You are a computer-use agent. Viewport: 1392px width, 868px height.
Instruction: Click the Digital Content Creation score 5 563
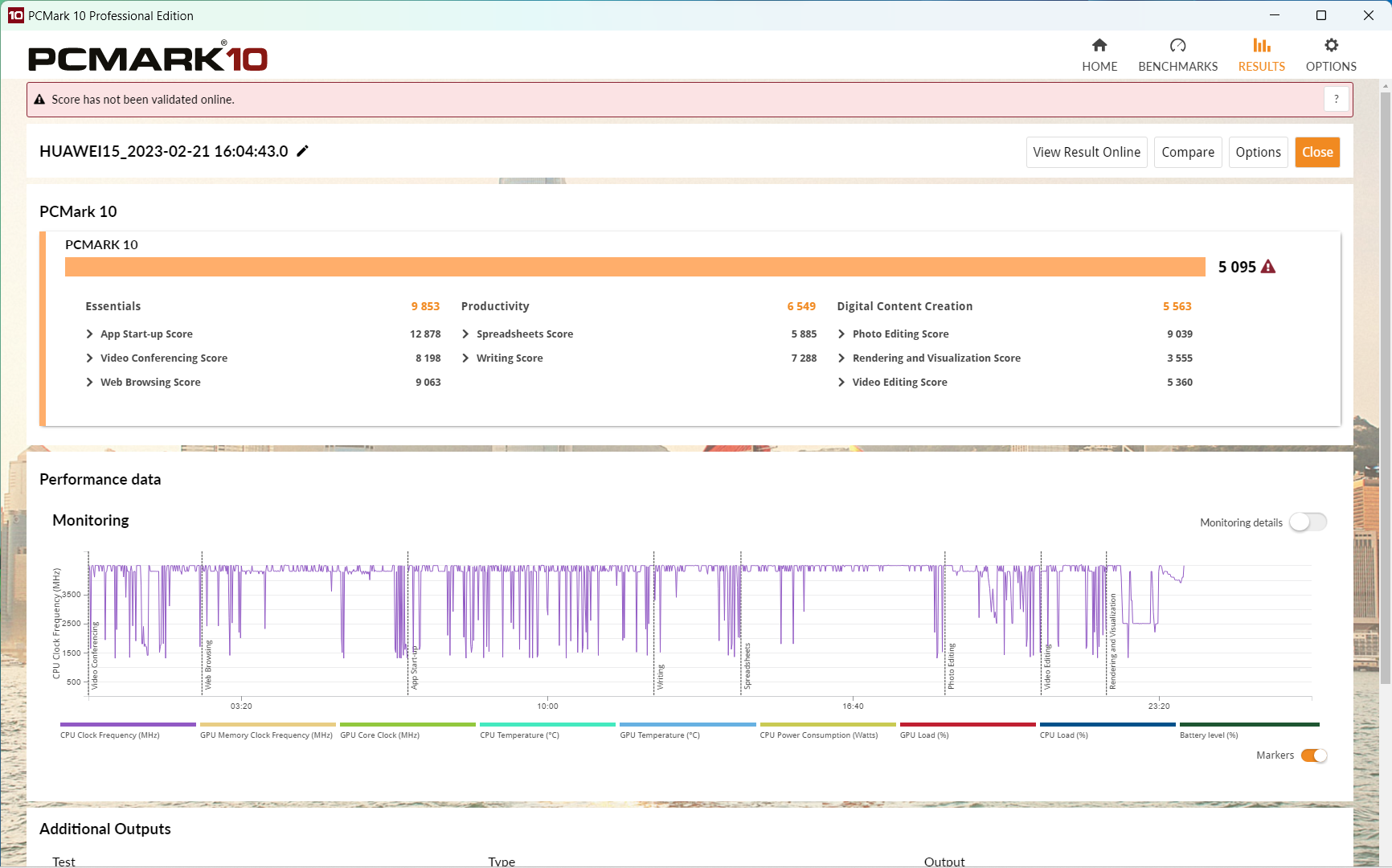click(x=1177, y=306)
